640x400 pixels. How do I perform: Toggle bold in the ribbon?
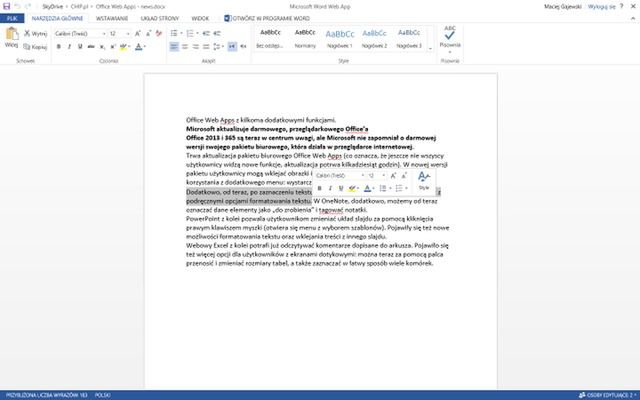(x=59, y=47)
